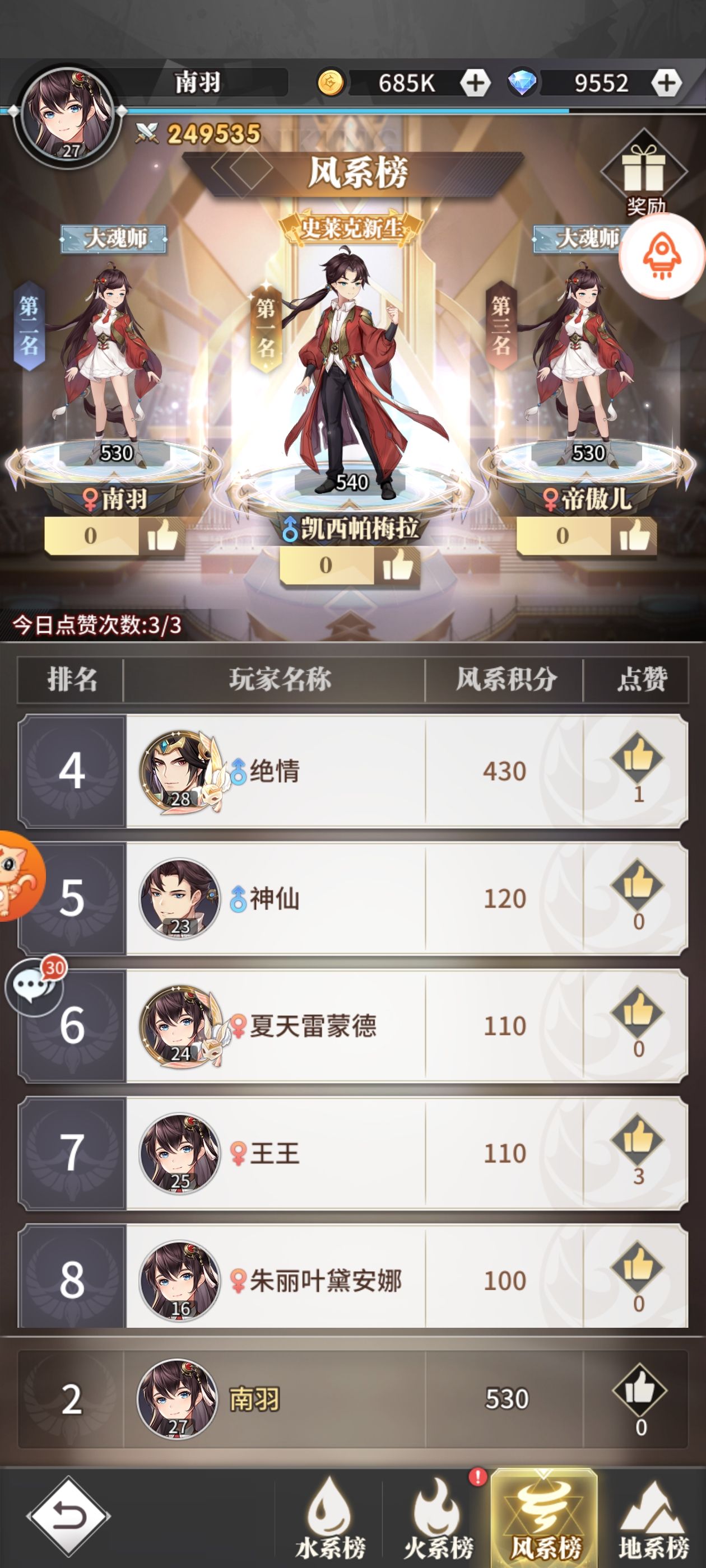Add diamonds with plus beside 9552

pos(666,82)
